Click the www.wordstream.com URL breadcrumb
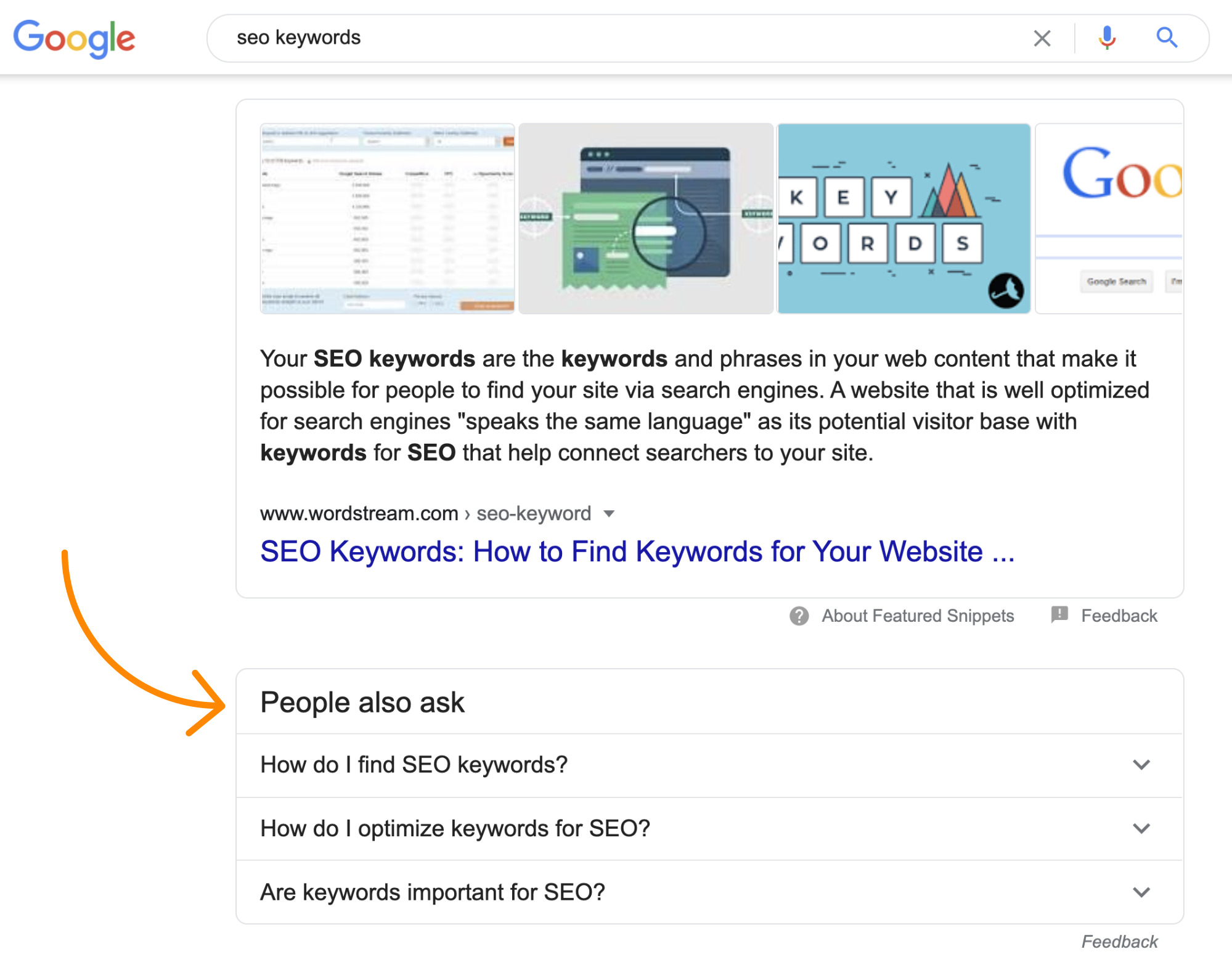The image size is (1232, 978). (x=359, y=514)
